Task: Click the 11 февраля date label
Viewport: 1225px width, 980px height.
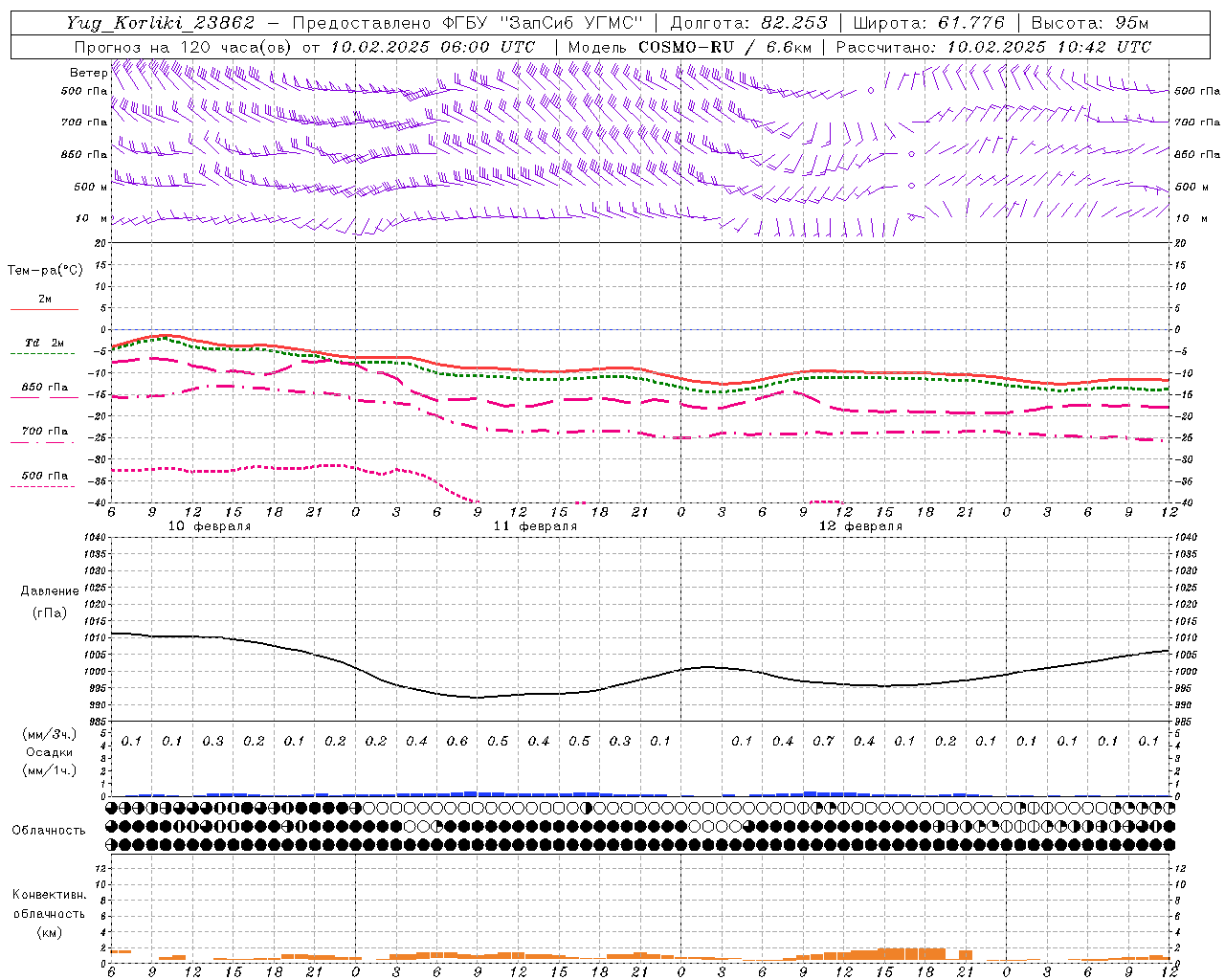Action: 535,526
